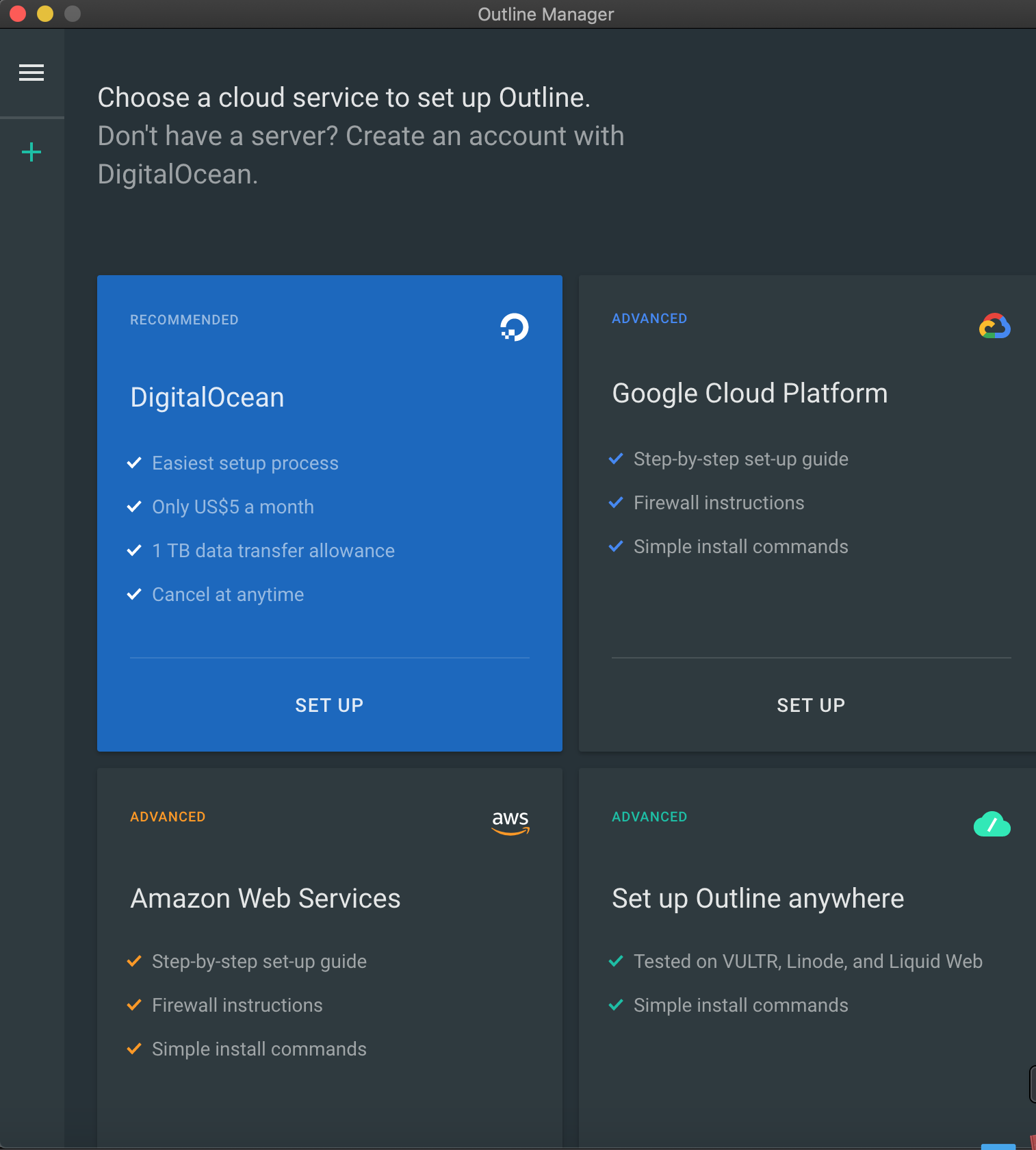The height and width of the screenshot is (1150, 1036).
Task: Click the Google Cloud Platform heading
Action: 750,394
